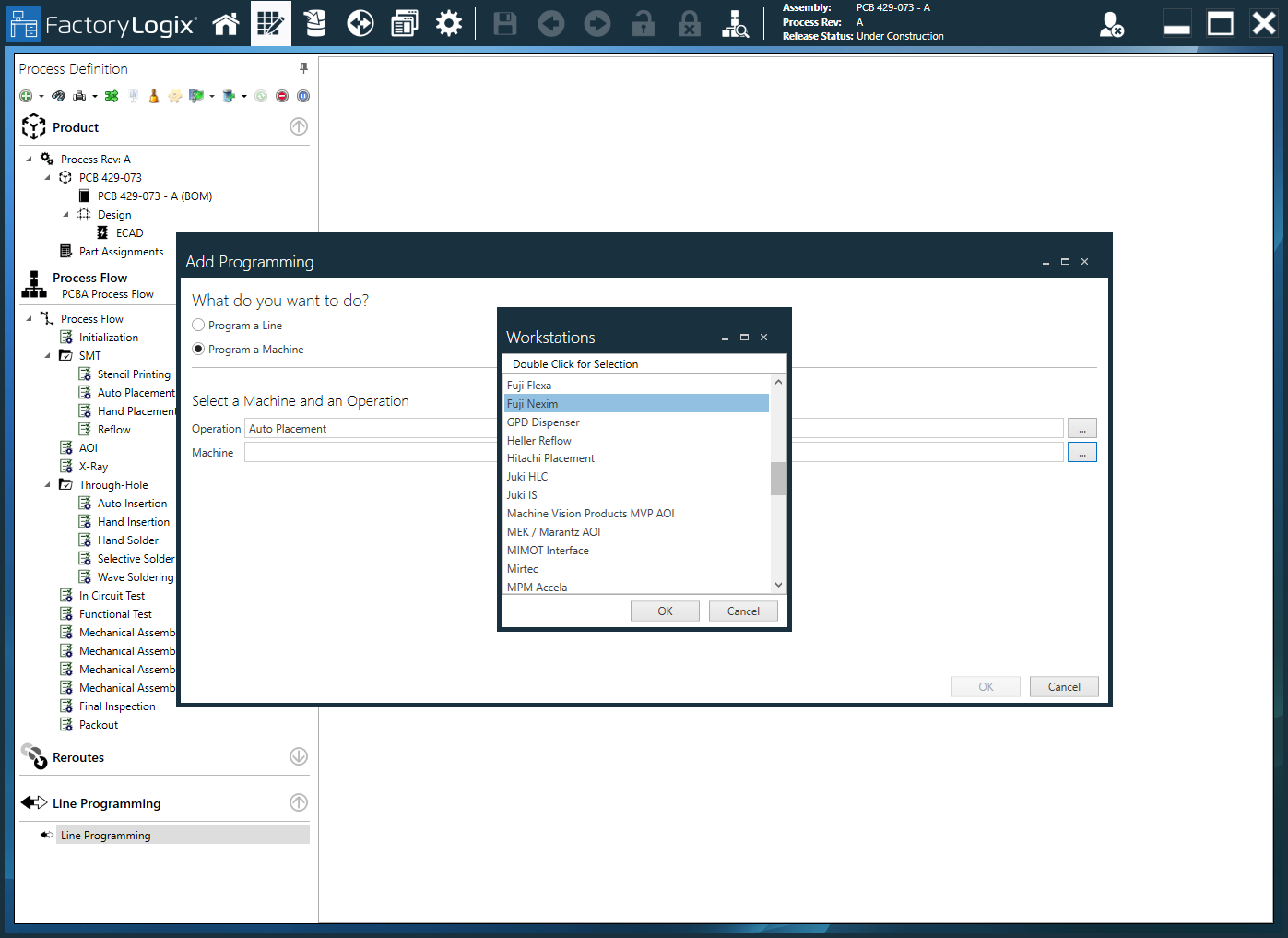Select Juki HLC in workstation list
Viewport: 1288px width, 938px height.
pos(527,477)
